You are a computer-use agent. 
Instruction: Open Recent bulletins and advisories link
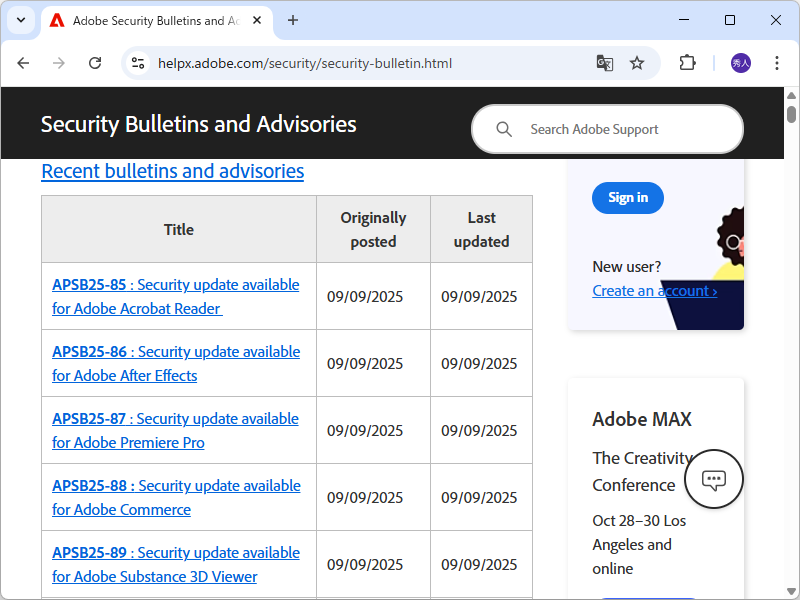pyautogui.click(x=172, y=171)
